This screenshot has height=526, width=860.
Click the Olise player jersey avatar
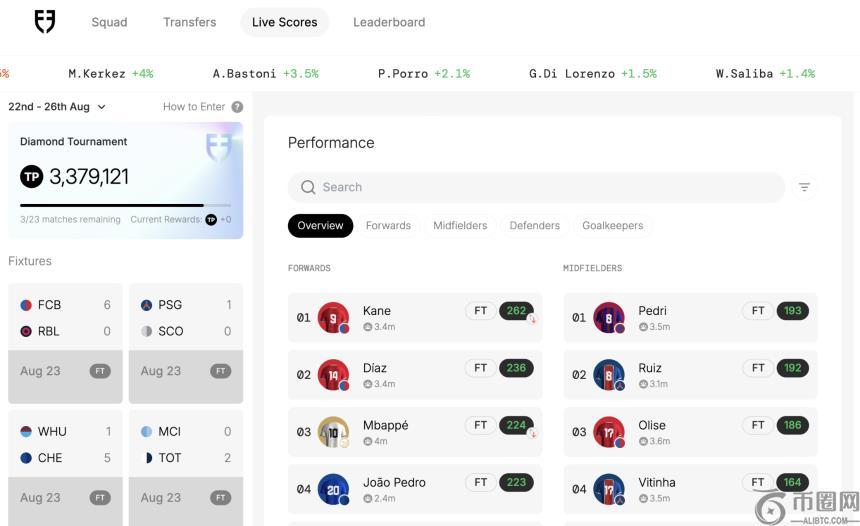[609, 432]
